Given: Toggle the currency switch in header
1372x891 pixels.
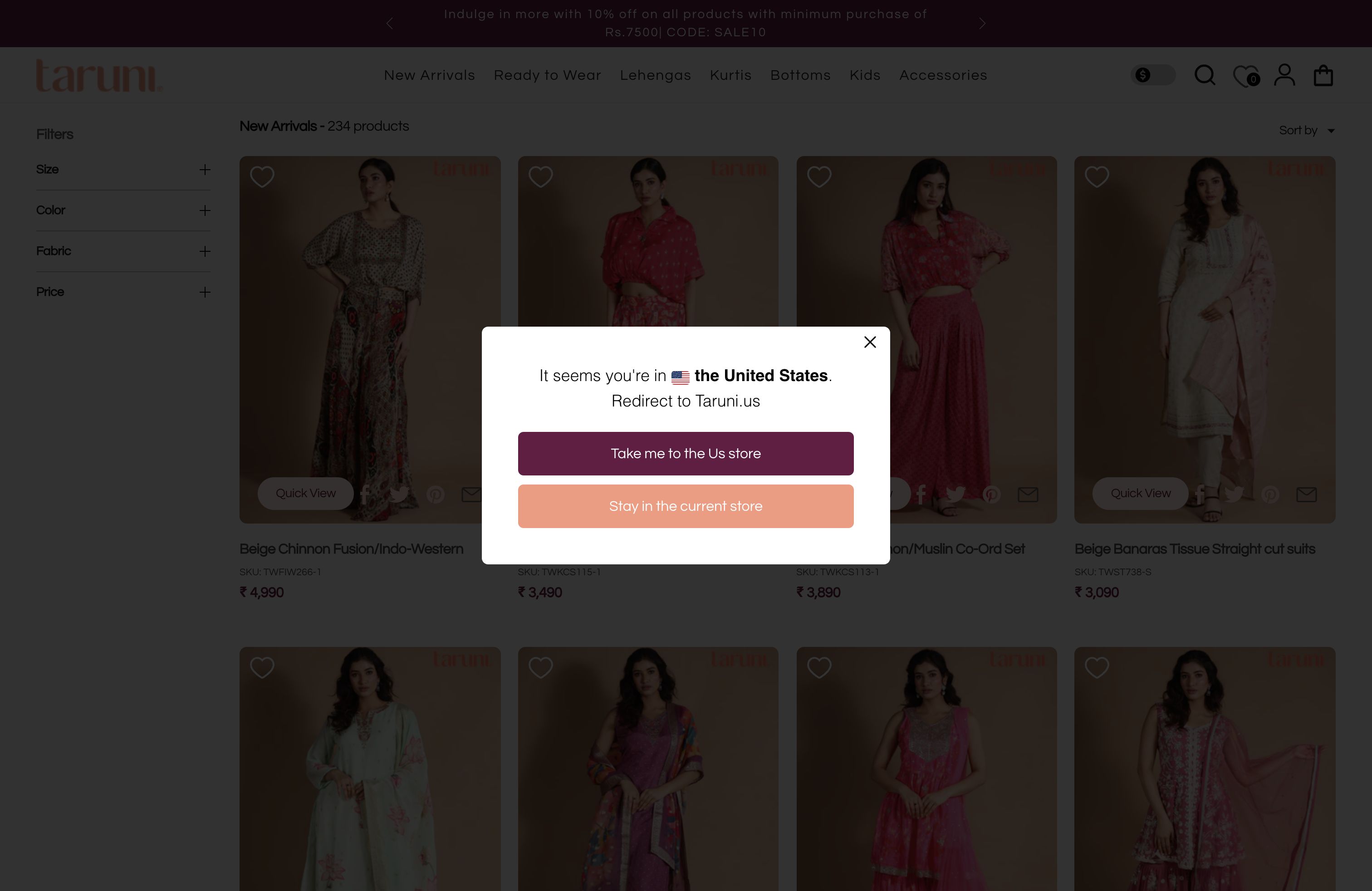Looking at the screenshot, I should pos(1152,75).
